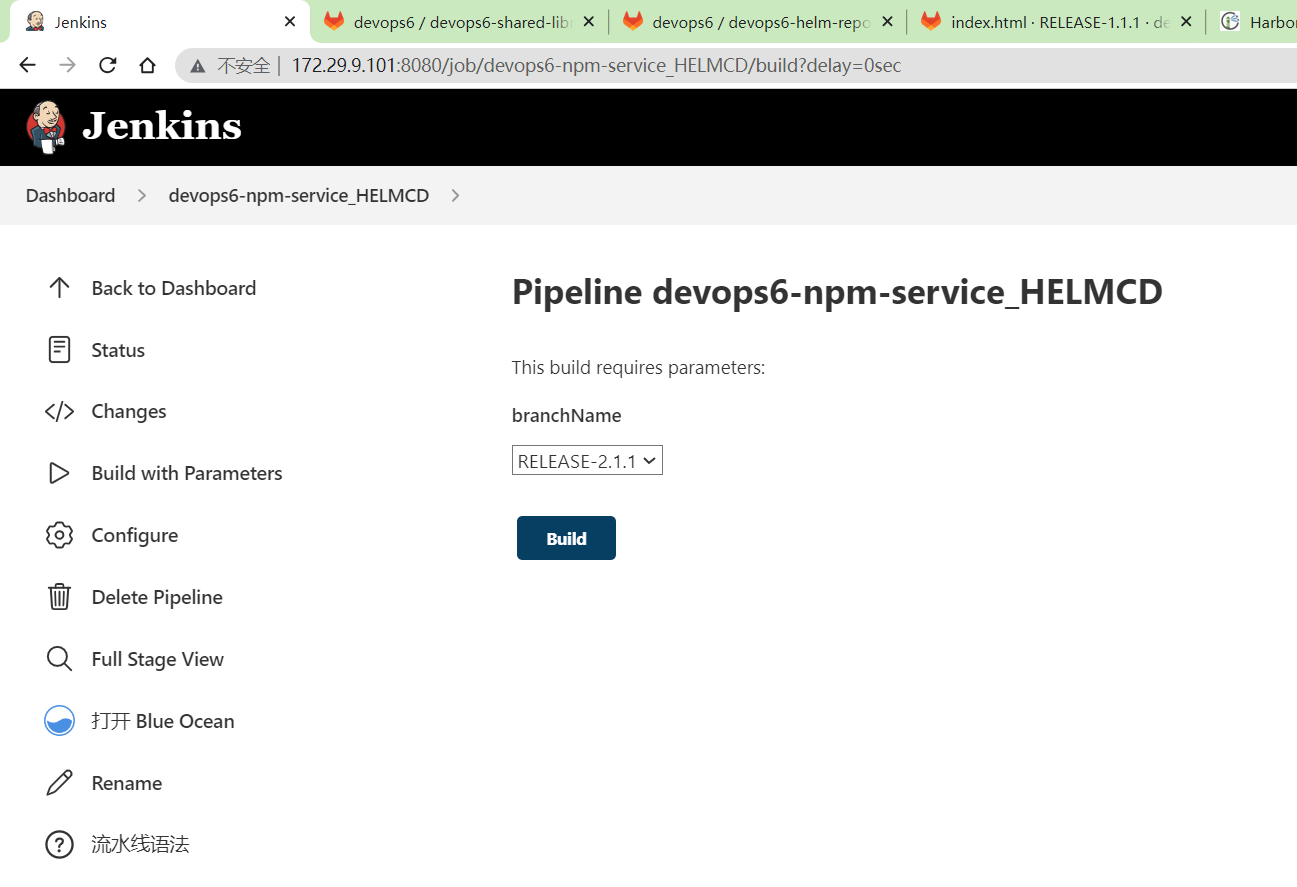Open the Back to Dashboard link
The width and height of the screenshot is (1297, 887).
click(174, 288)
